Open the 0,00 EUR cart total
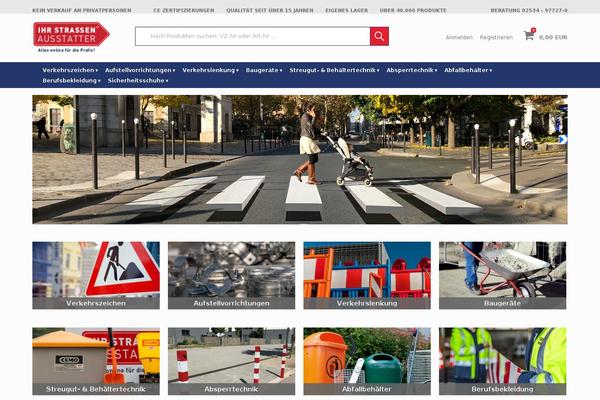The height and width of the screenshot is (400, 600). (553, 37)
